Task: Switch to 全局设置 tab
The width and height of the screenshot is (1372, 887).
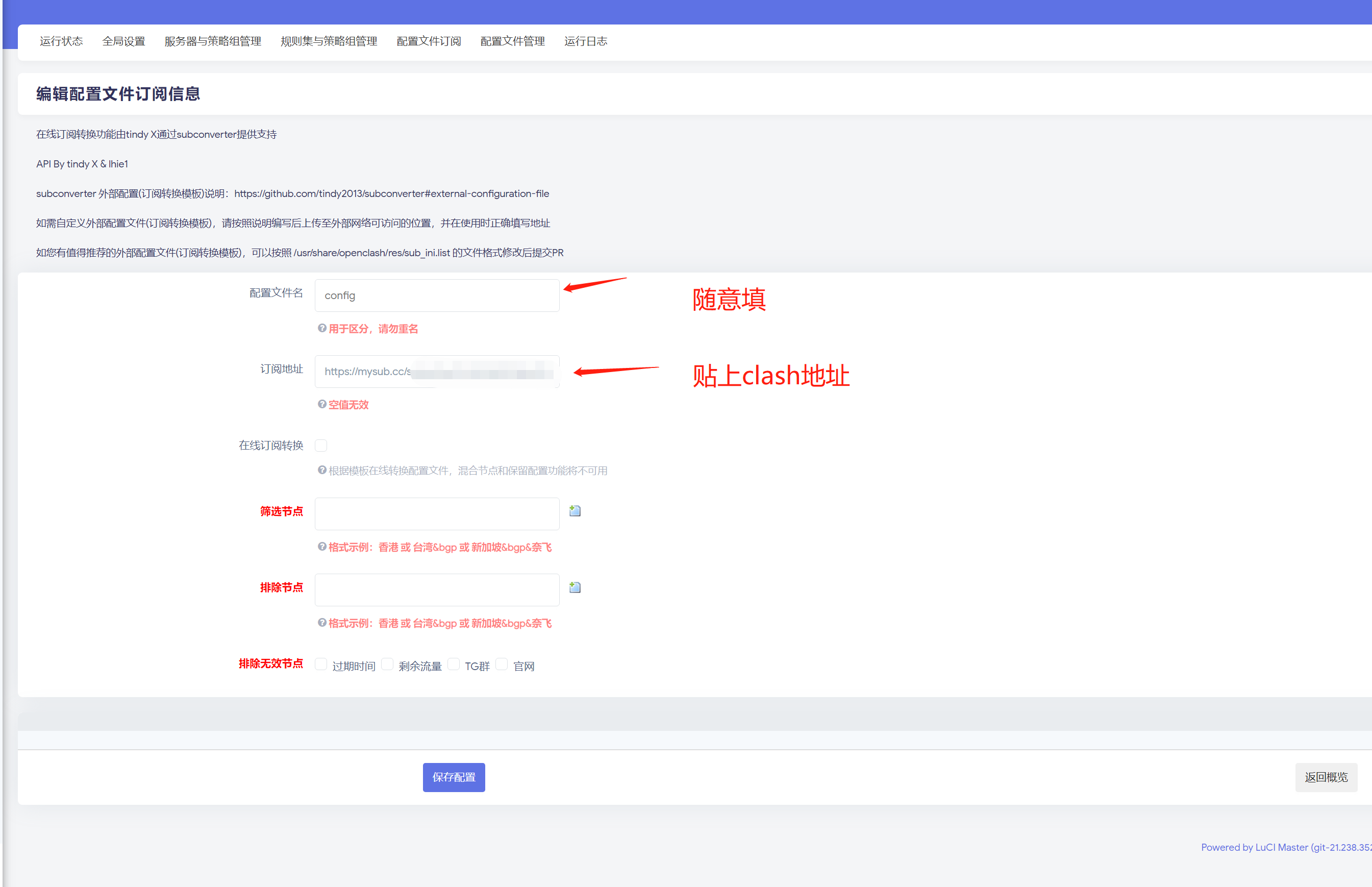Action: pyautogui.click(x=124, y=41)
